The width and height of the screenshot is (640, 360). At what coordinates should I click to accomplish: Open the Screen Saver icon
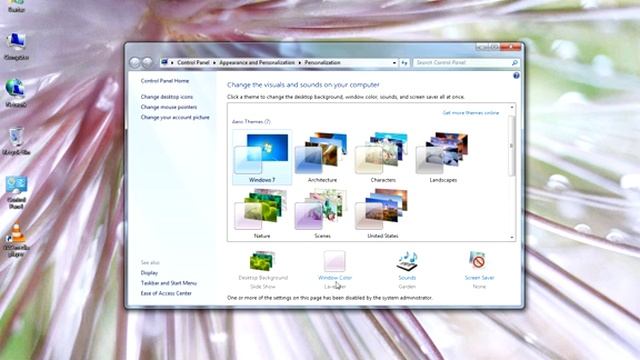pos(479,261)
